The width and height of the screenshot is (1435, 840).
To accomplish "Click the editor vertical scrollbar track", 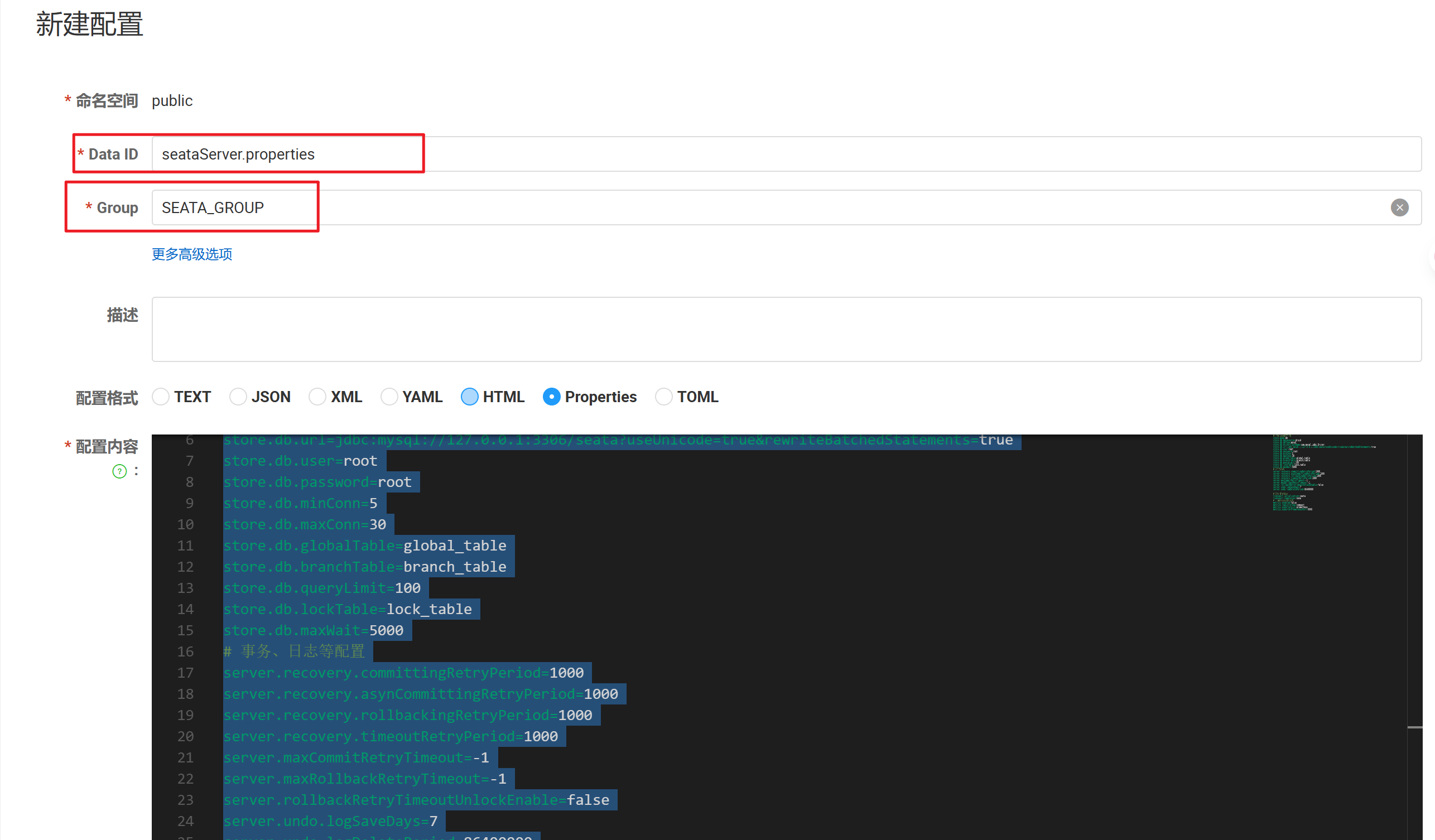I will [x=1414, y=626].
